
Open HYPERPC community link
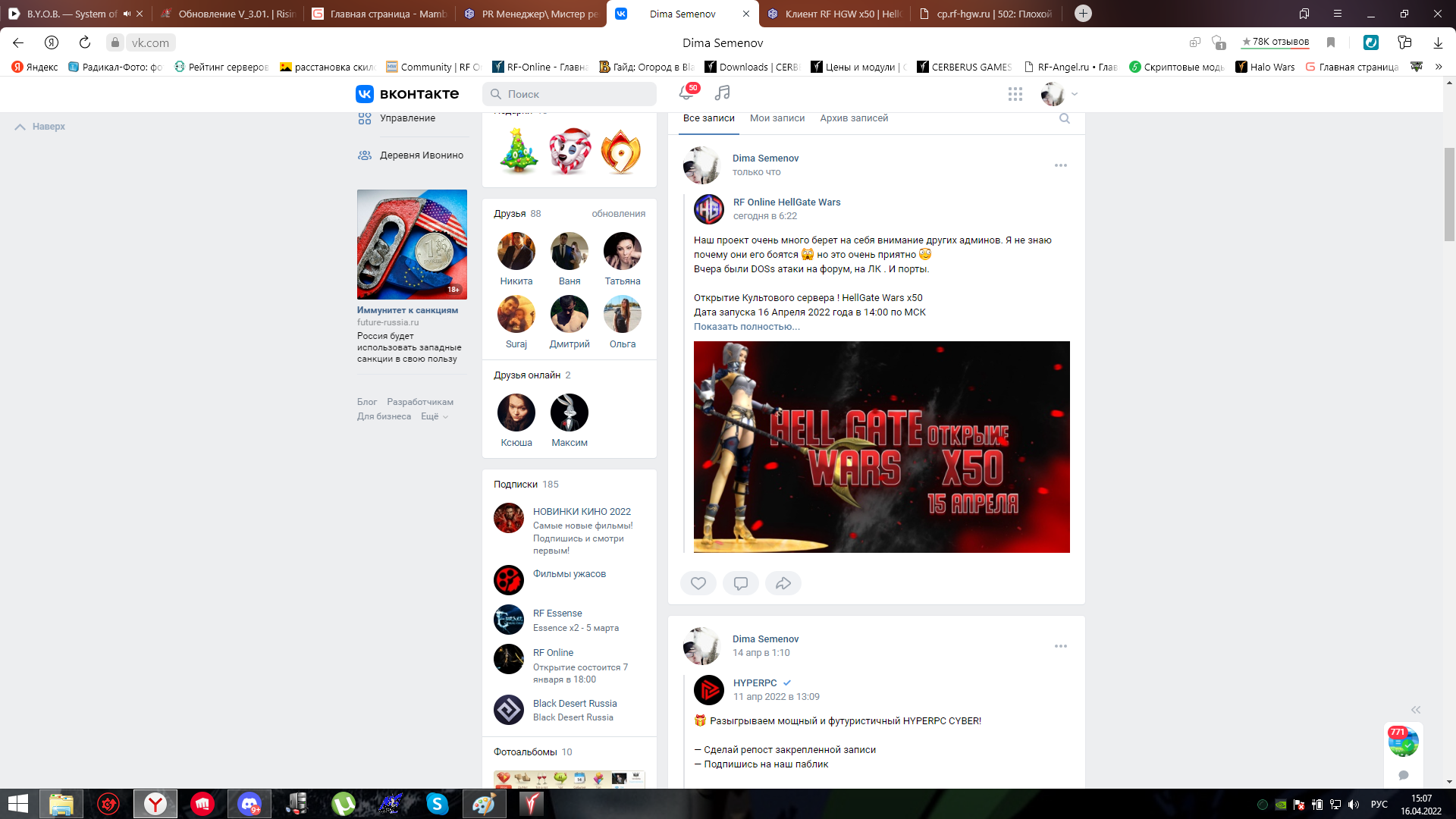[x=755, y=683]
